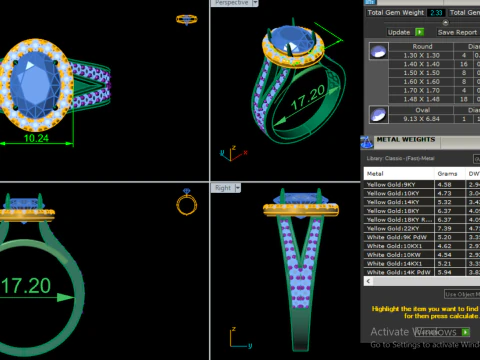
Task: Select the 1.50 X 1.50 gem row
Action: 434,73
